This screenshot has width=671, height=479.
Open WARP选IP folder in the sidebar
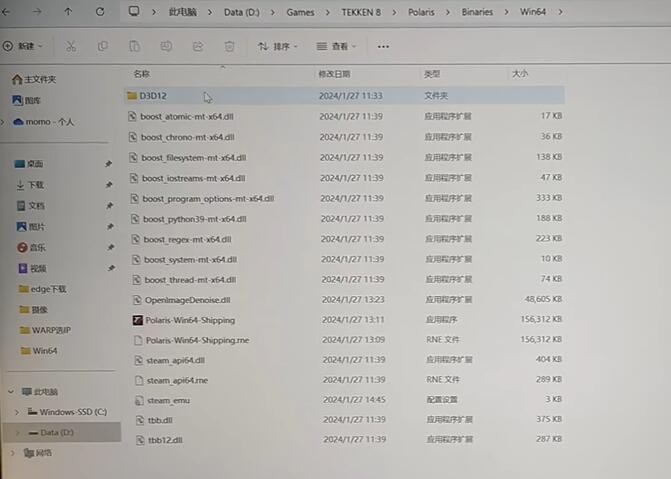pos(45,330)
